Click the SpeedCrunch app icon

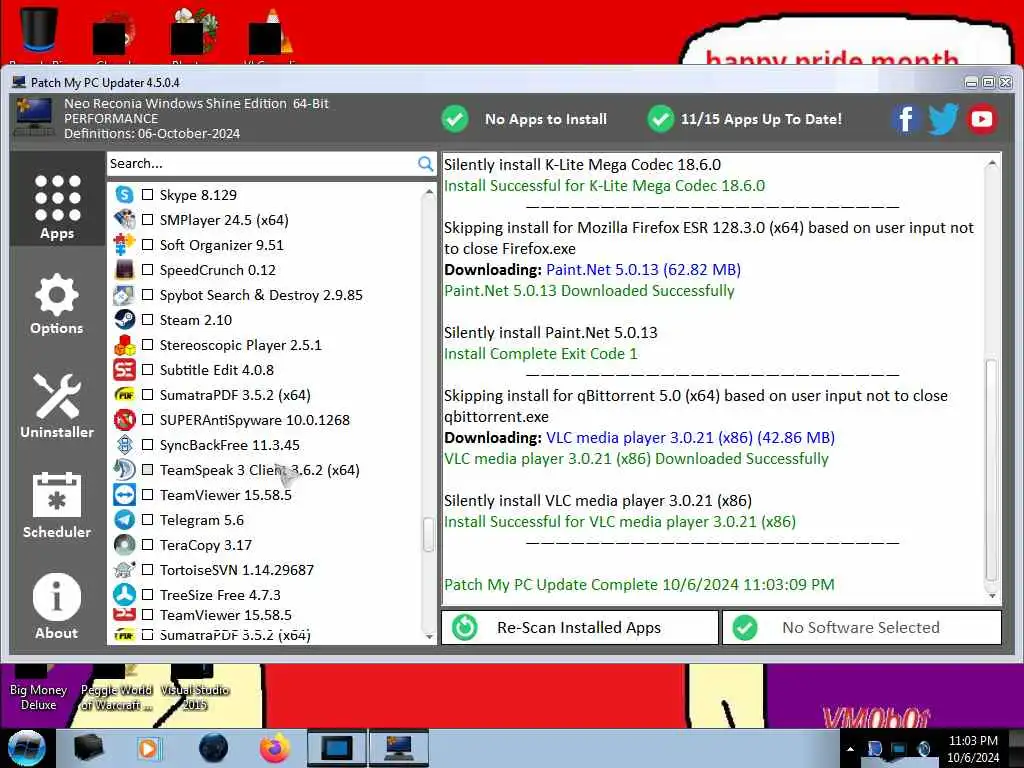point(124,270)
